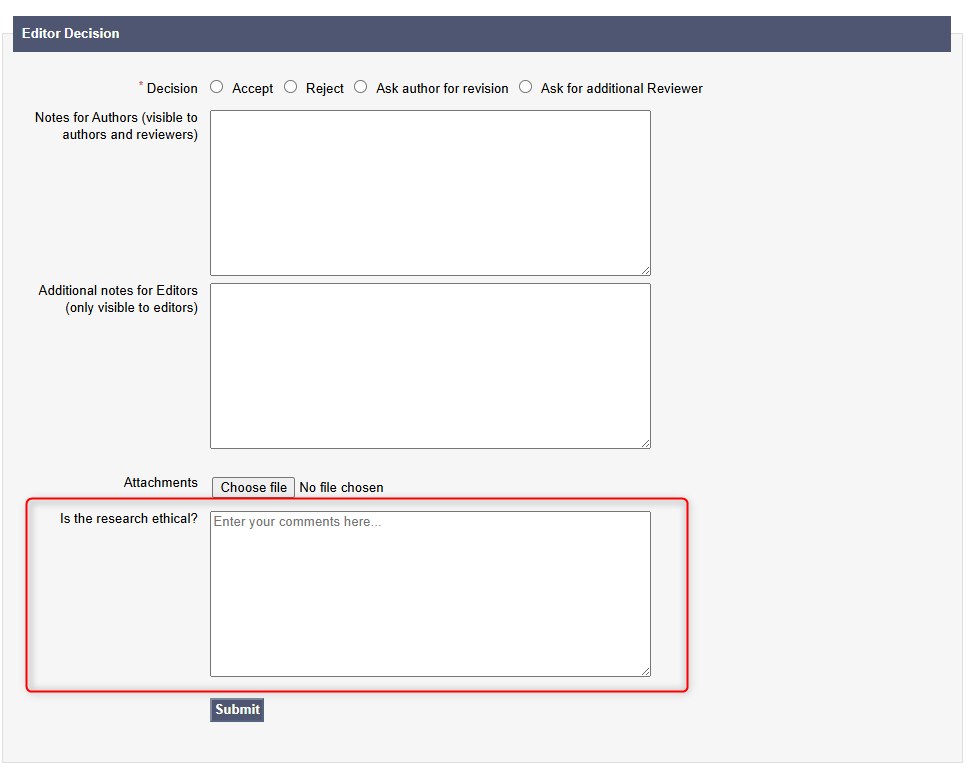Click the red required asterisk beside Decision
Screen dimensions: 975x763
click(x=141, y=84)
